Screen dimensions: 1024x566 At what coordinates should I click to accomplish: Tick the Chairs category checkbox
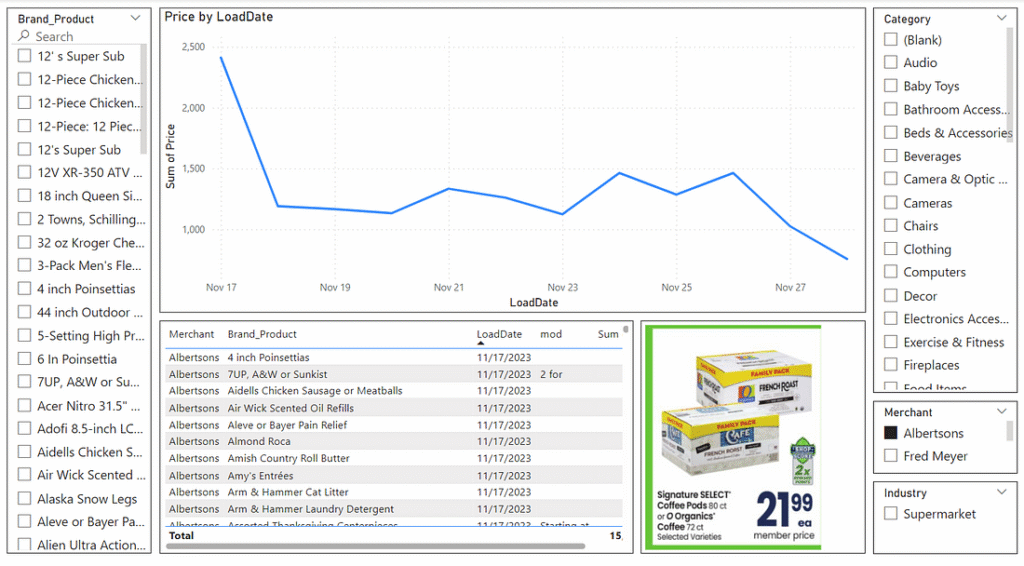click(890, 225)
